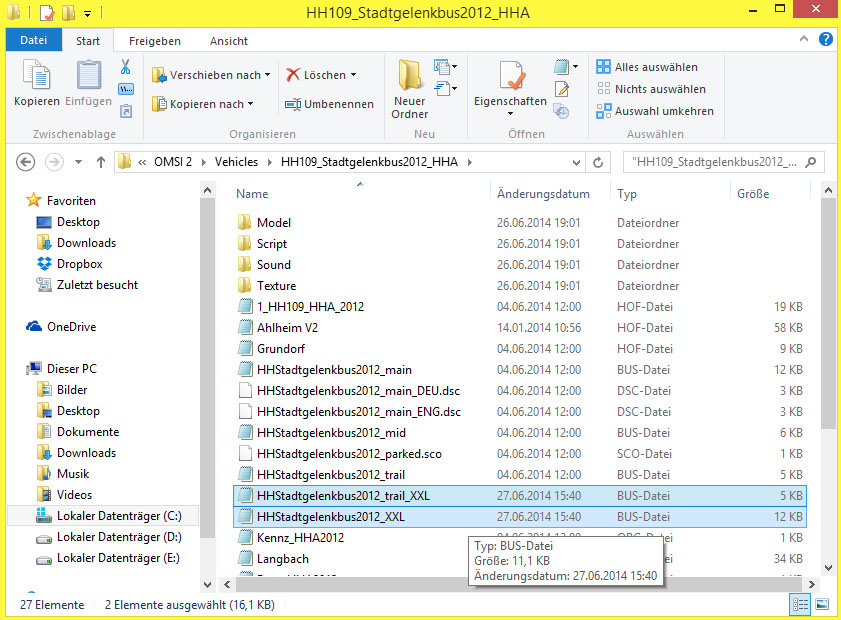Click file list vertical scrollbar down arrow
The image size is (841, 620).
coord(828,567)
